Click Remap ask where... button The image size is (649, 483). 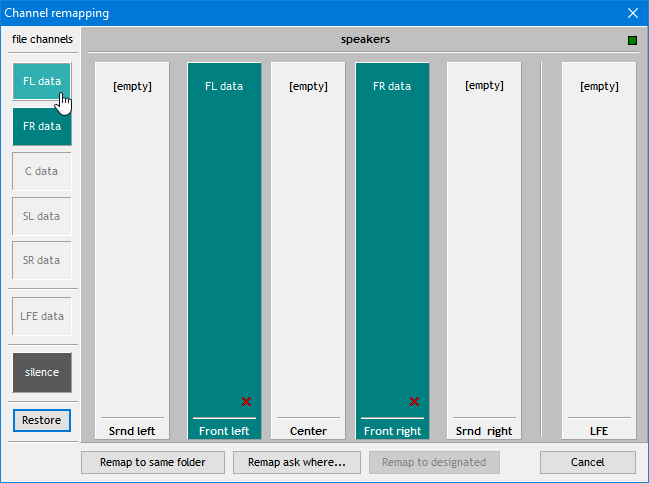(296, 462)
